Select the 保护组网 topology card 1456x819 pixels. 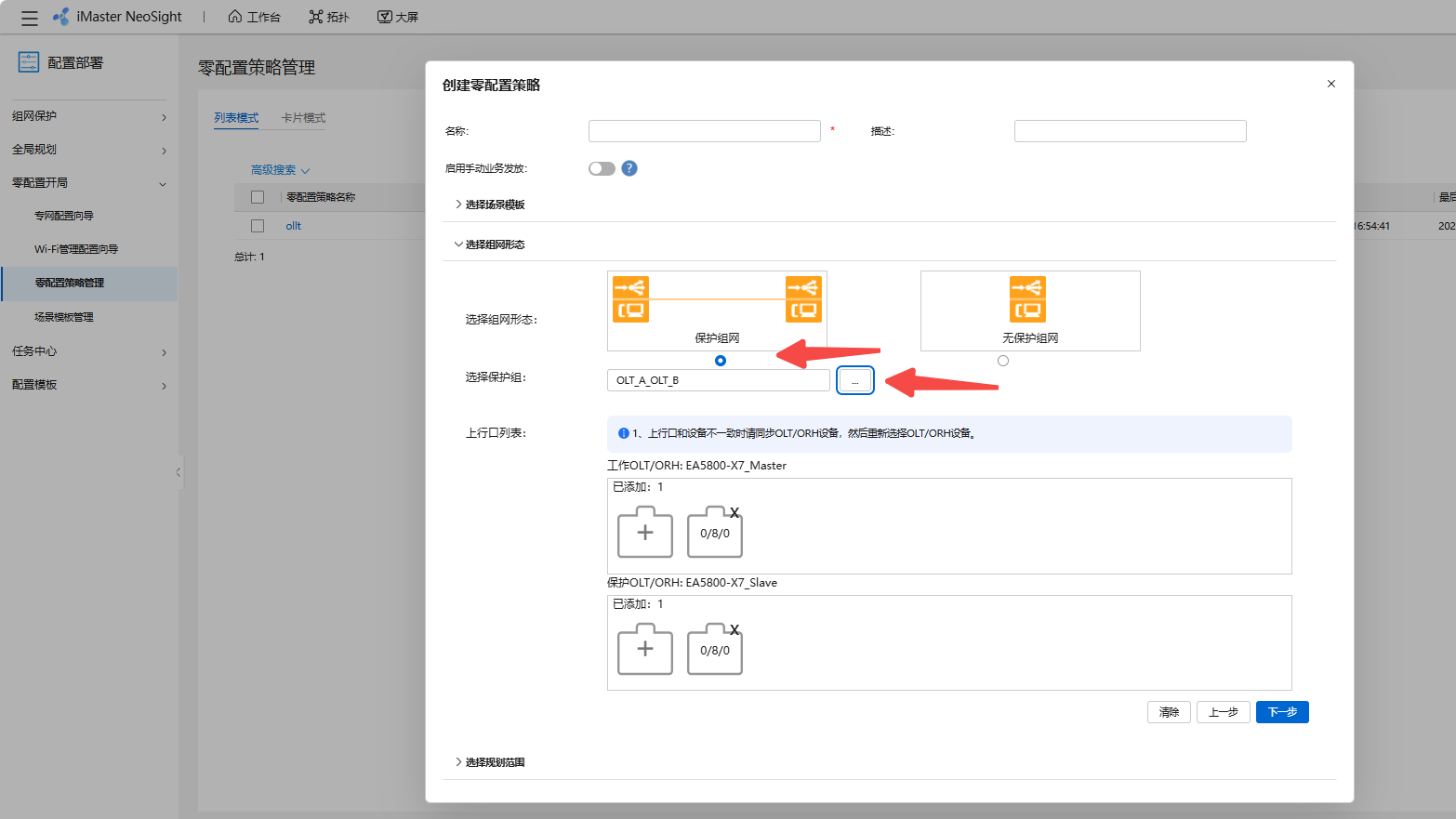(717, 310)
